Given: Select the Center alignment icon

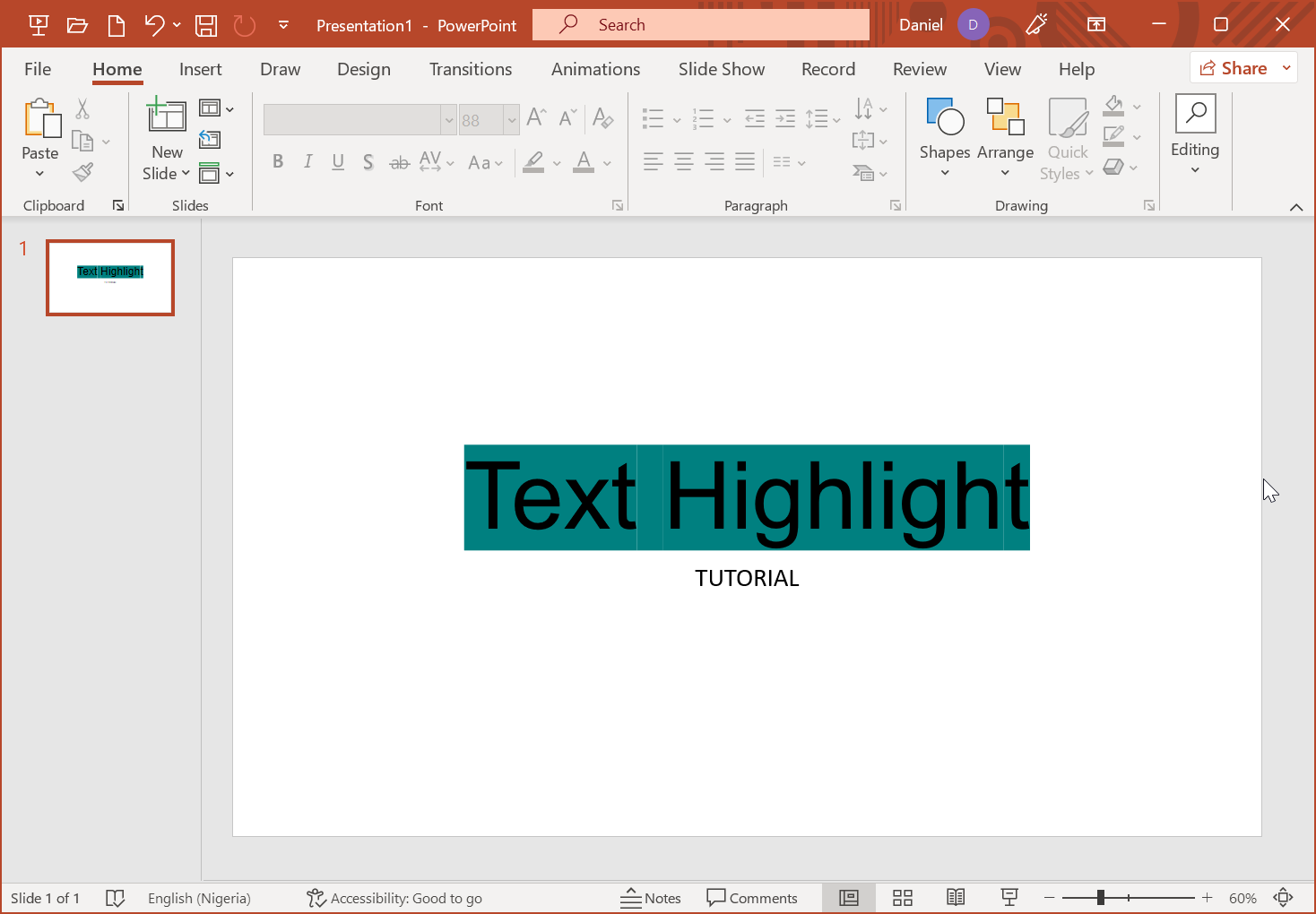Looking at the screenshot, I should [x=683, y=161].
